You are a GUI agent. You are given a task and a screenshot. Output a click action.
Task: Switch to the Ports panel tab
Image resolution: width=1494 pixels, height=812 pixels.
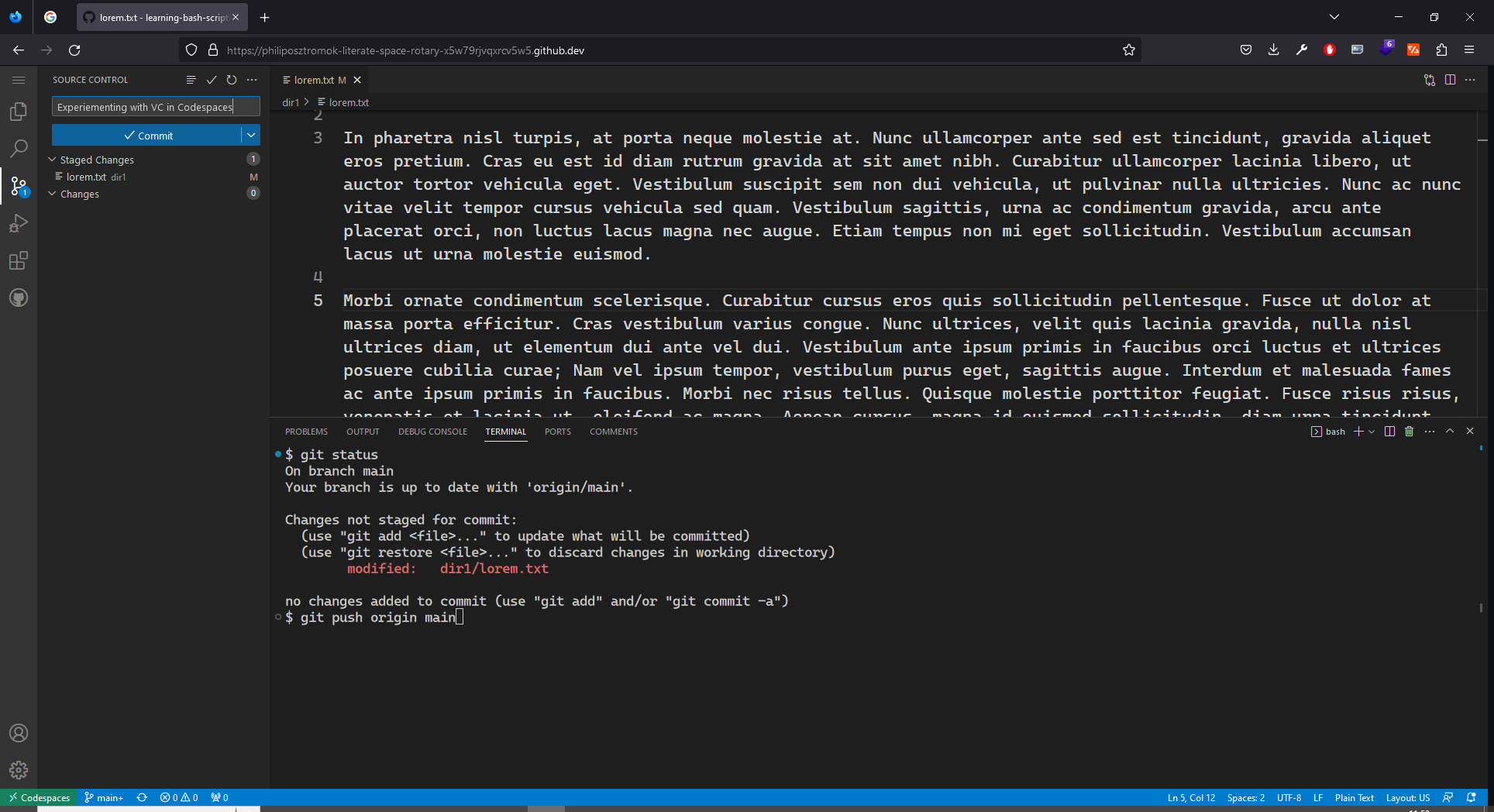558,432
